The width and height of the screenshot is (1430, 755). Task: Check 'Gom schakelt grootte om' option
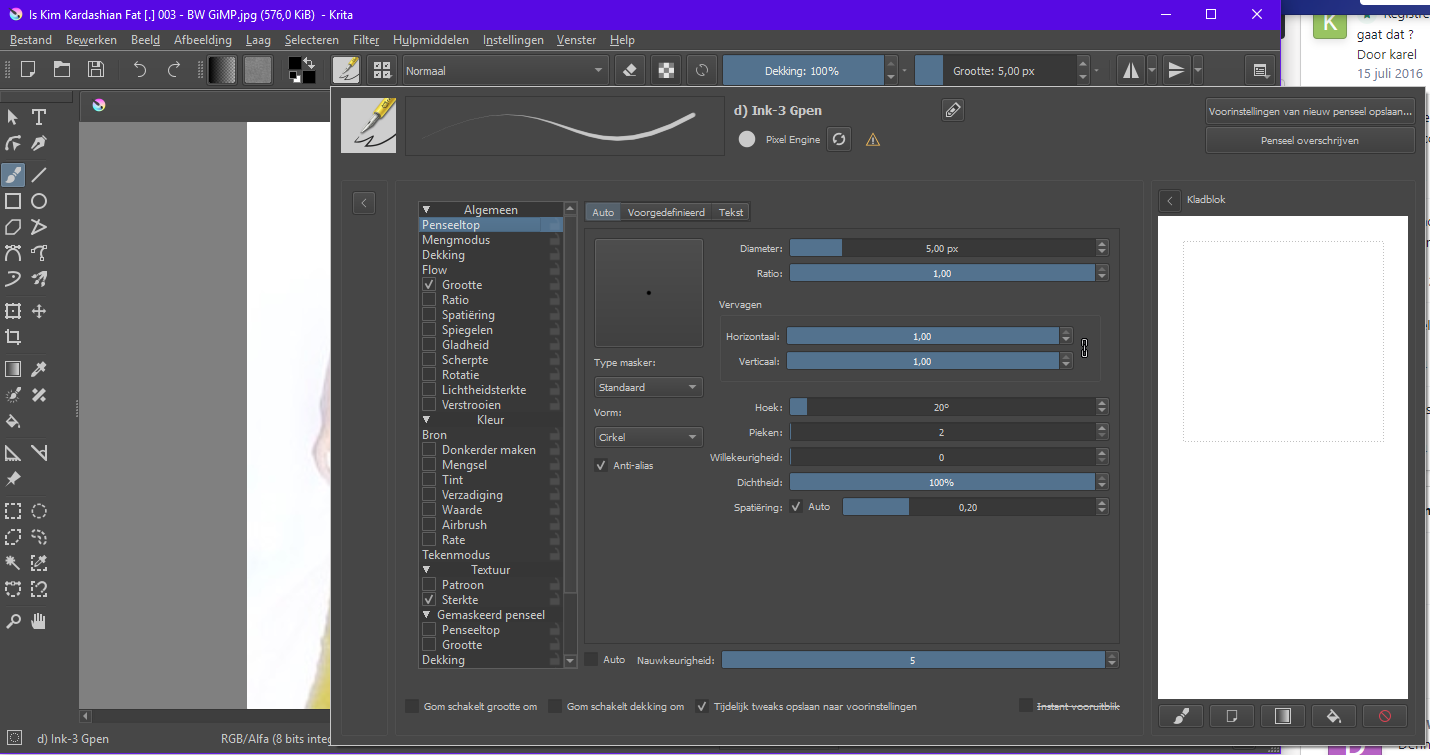tap(412, 706)
